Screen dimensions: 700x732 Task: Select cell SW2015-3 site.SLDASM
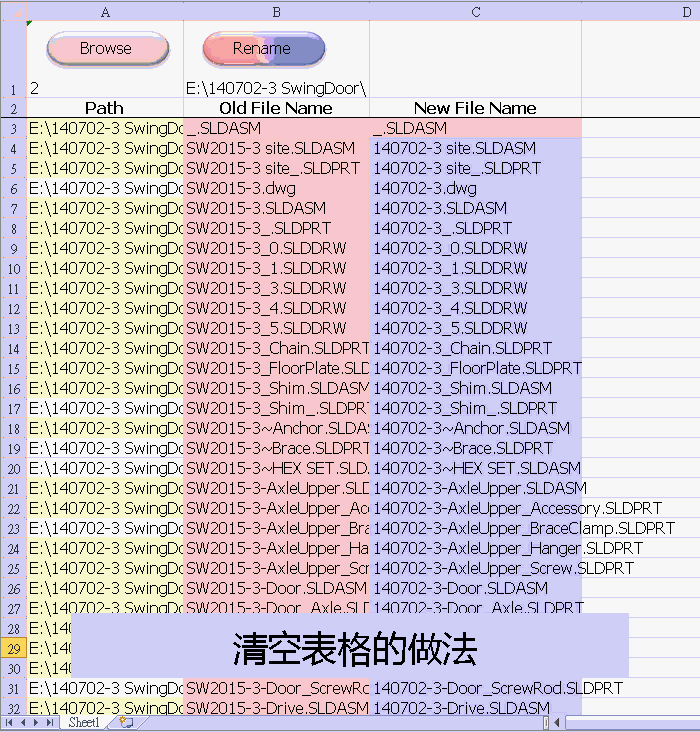tap(276, 148)
